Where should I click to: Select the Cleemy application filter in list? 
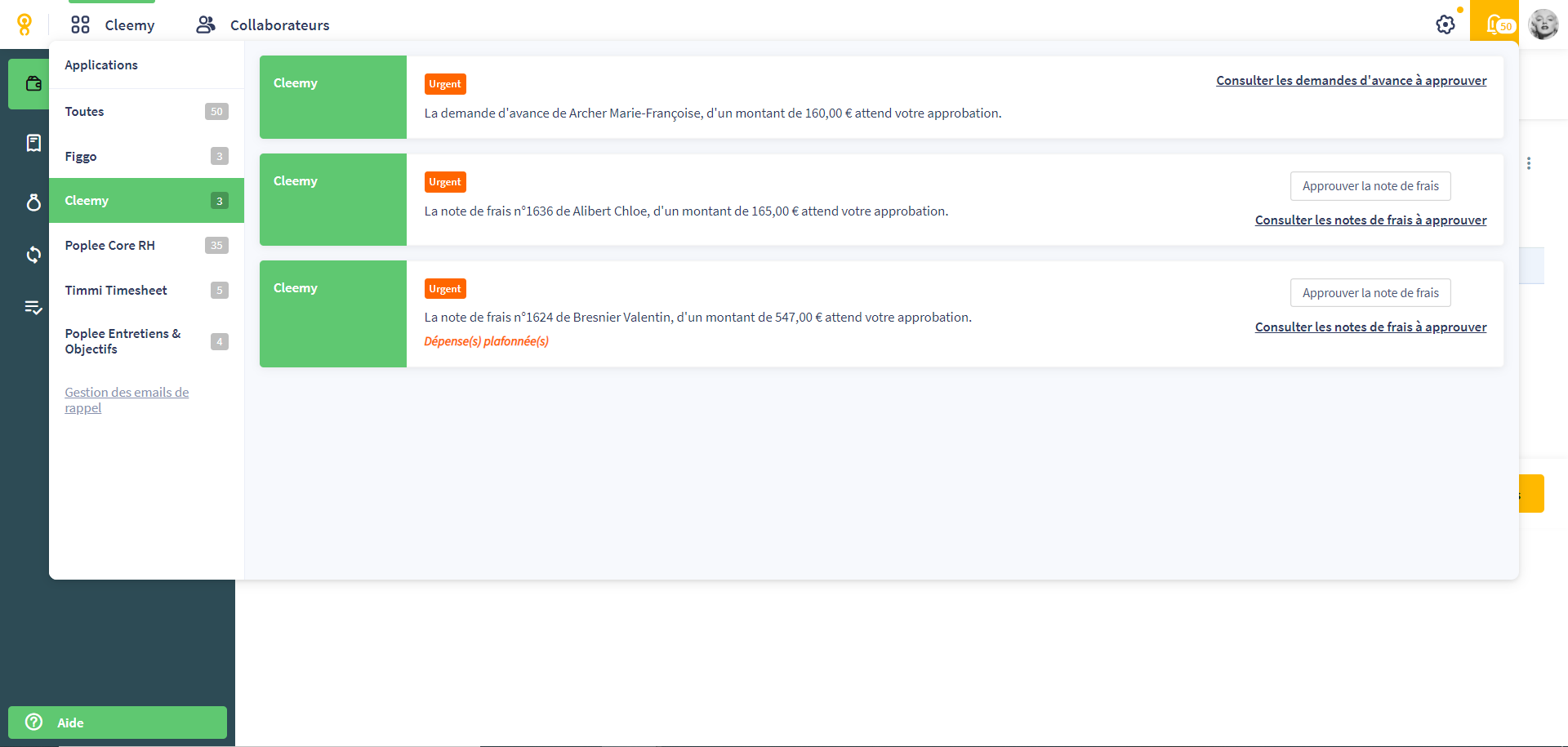pos(147,201)
